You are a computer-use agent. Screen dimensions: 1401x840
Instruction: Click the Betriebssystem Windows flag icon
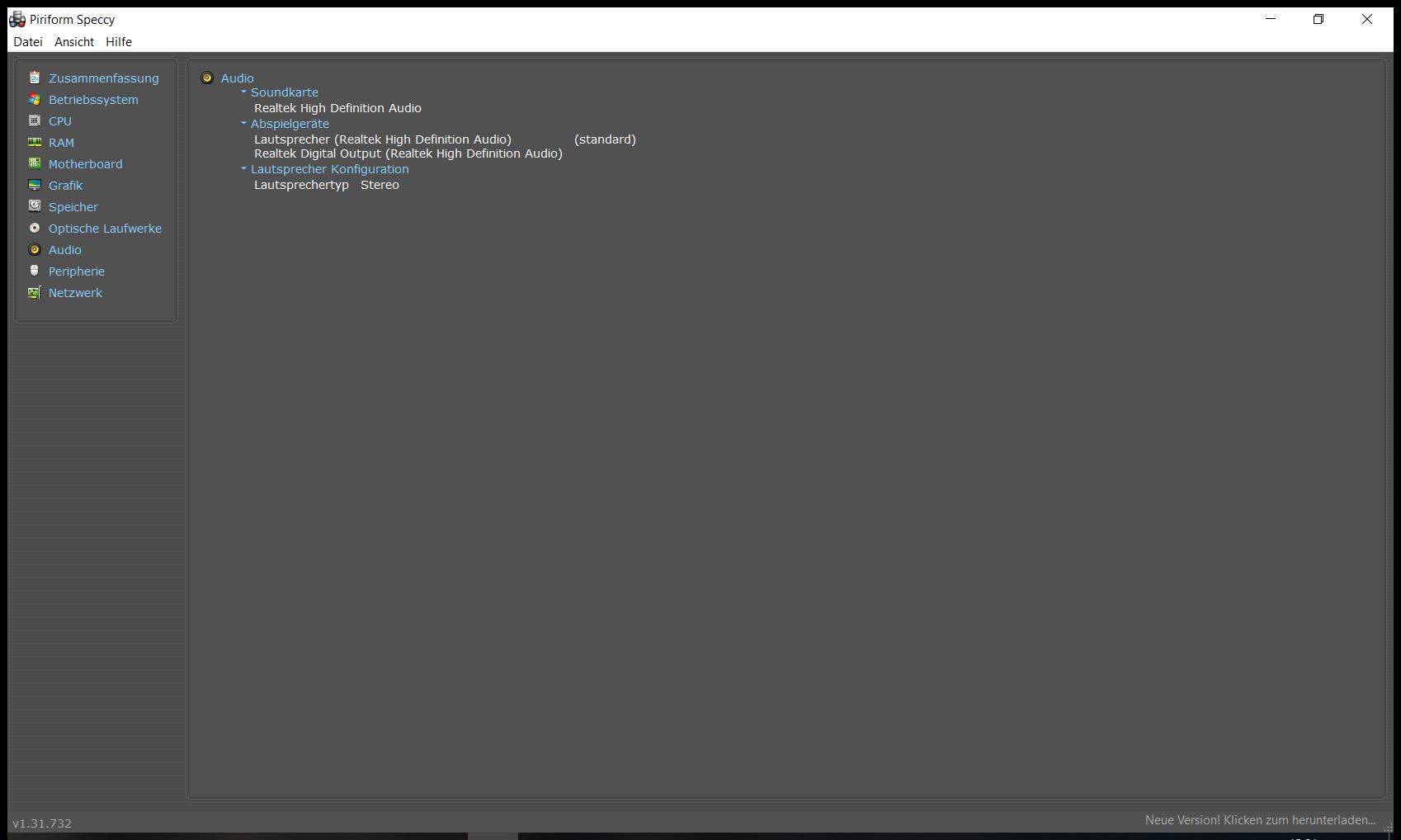35,99
